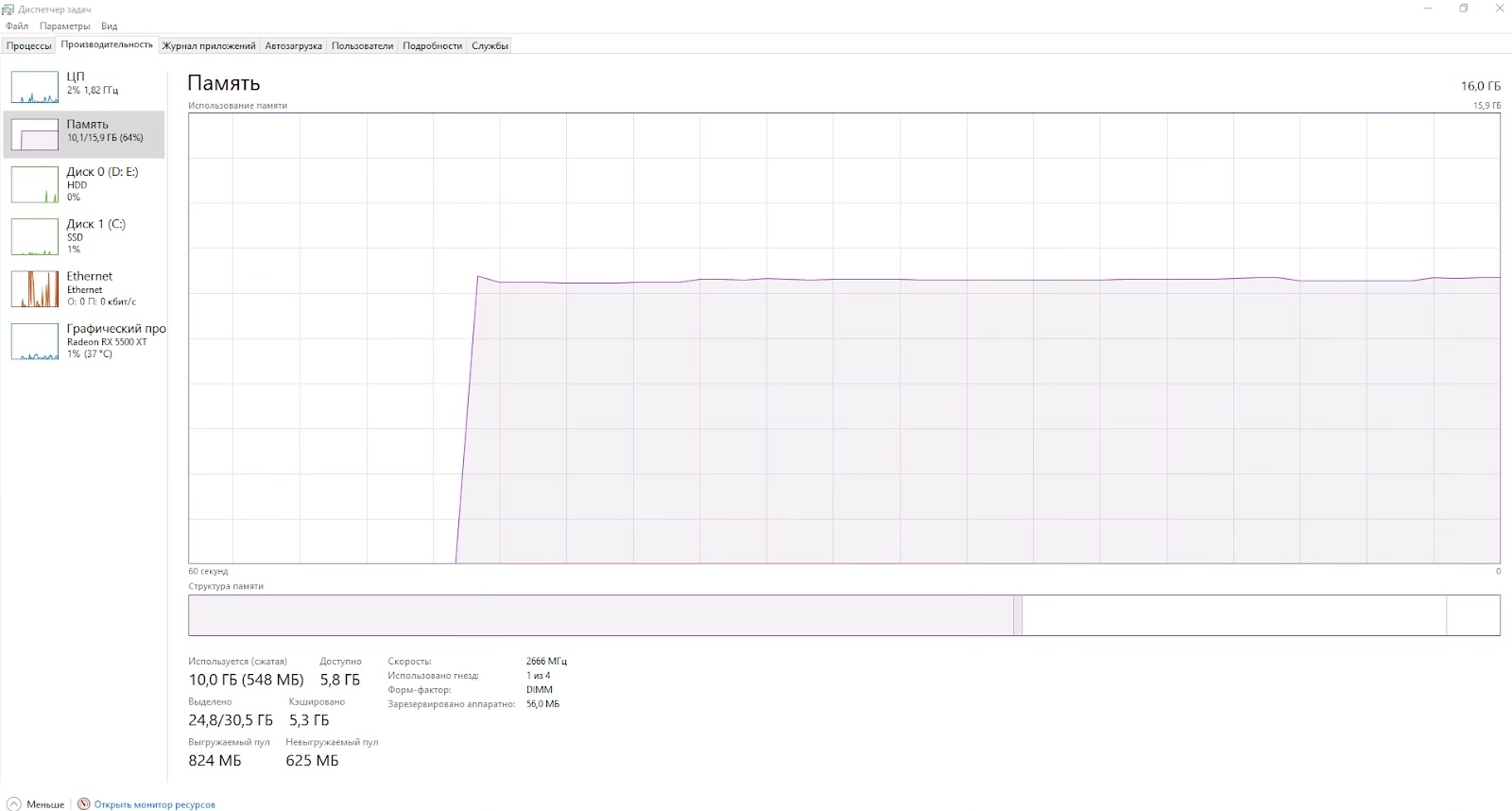Click the 56,0 МБ hardware reserved value
Viewport: 1512px width, 811px height.
point(542,704)
